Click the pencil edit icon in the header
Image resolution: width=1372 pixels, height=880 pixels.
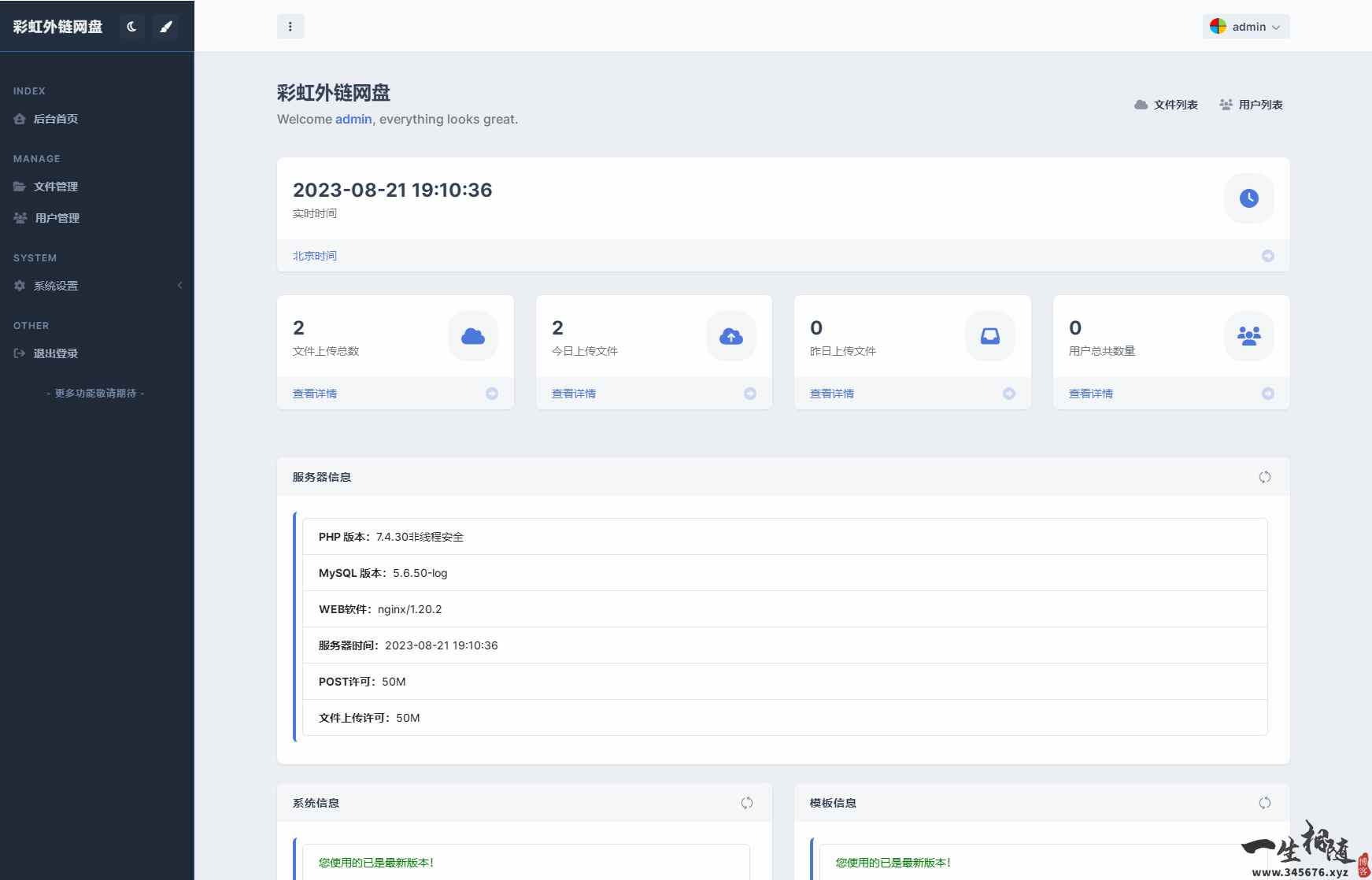(x=165, y=26)
